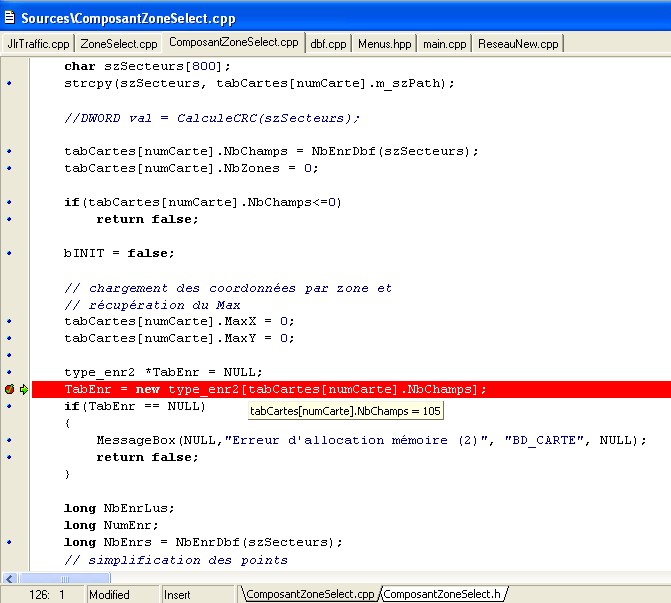Toggle breakpoint dot beside MessageBox line

pyautogui.click(x=9, y=440)
